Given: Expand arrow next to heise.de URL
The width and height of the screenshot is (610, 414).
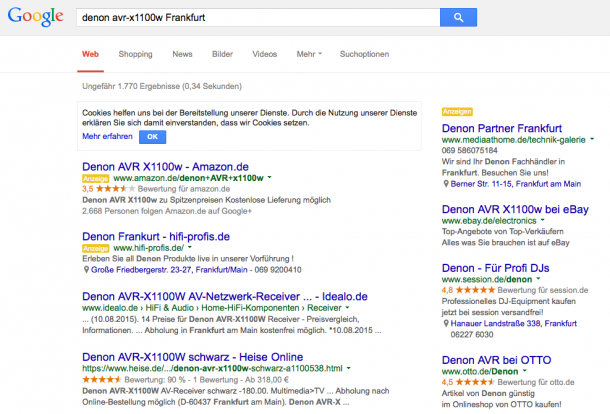Looking at the screenshot, I should pos(349,368).
